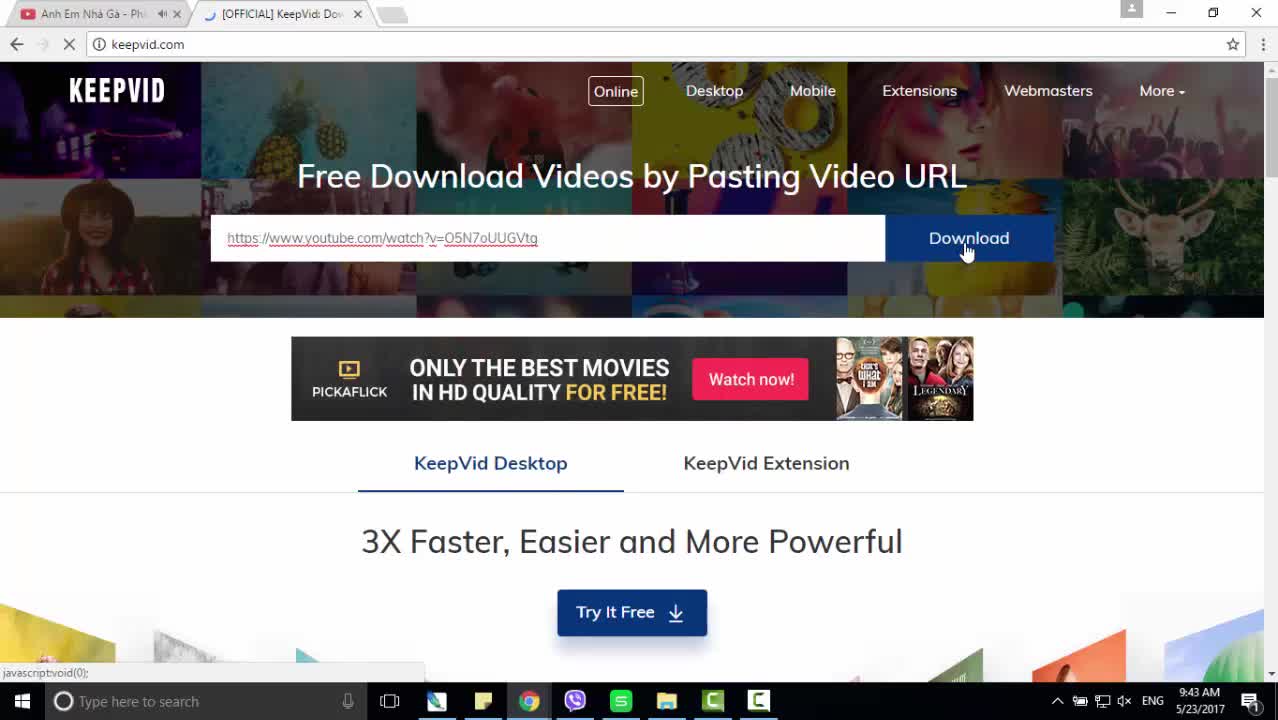Click the video URL input field
Screen dimensions: 1278x720
click(x=548, y=238)
